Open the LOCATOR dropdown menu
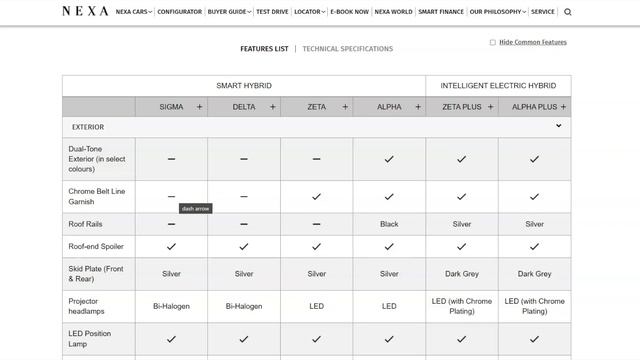This screenshot has width=640, height=360. coord(309,12)
